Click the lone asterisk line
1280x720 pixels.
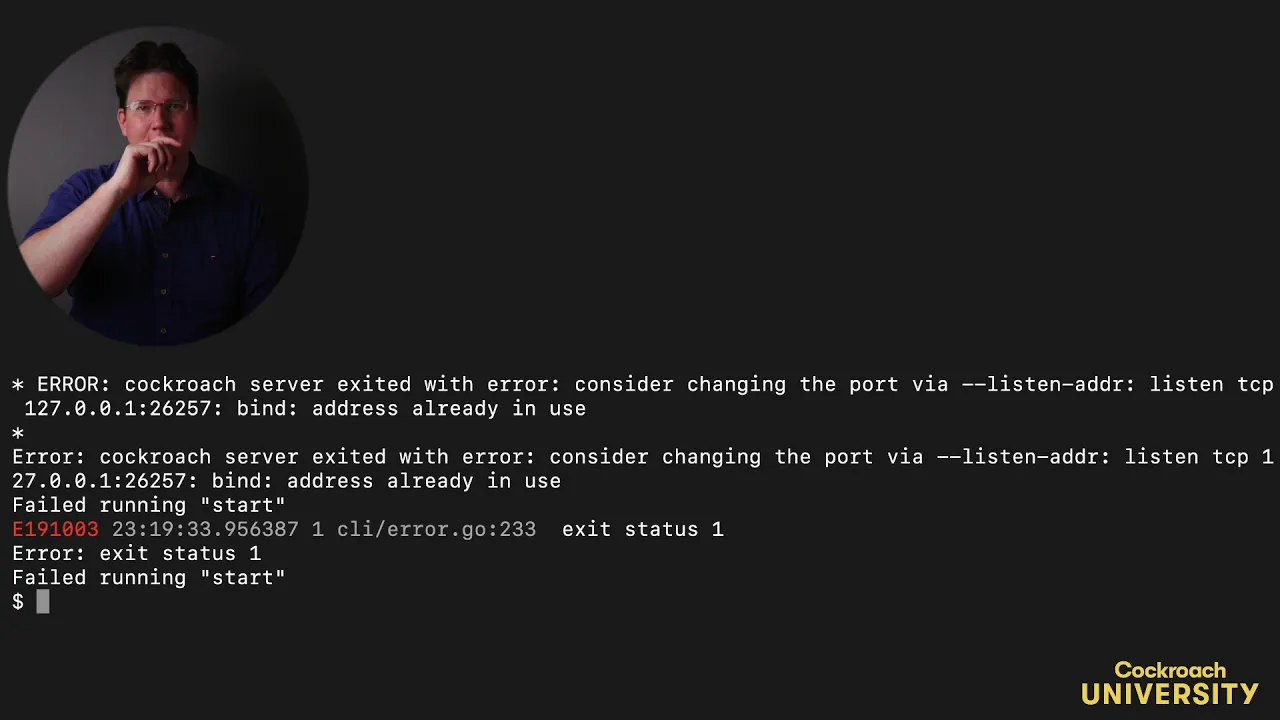(x=18, y=433)
